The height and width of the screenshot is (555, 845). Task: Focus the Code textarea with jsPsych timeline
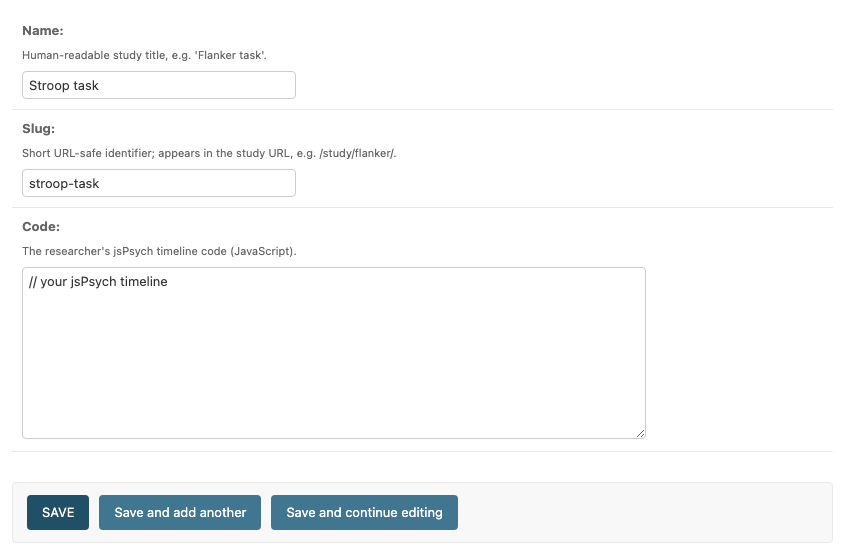334,353
